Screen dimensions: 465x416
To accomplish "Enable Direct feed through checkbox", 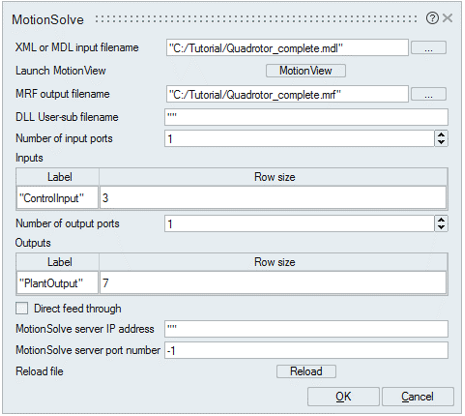I will (22, 308).
